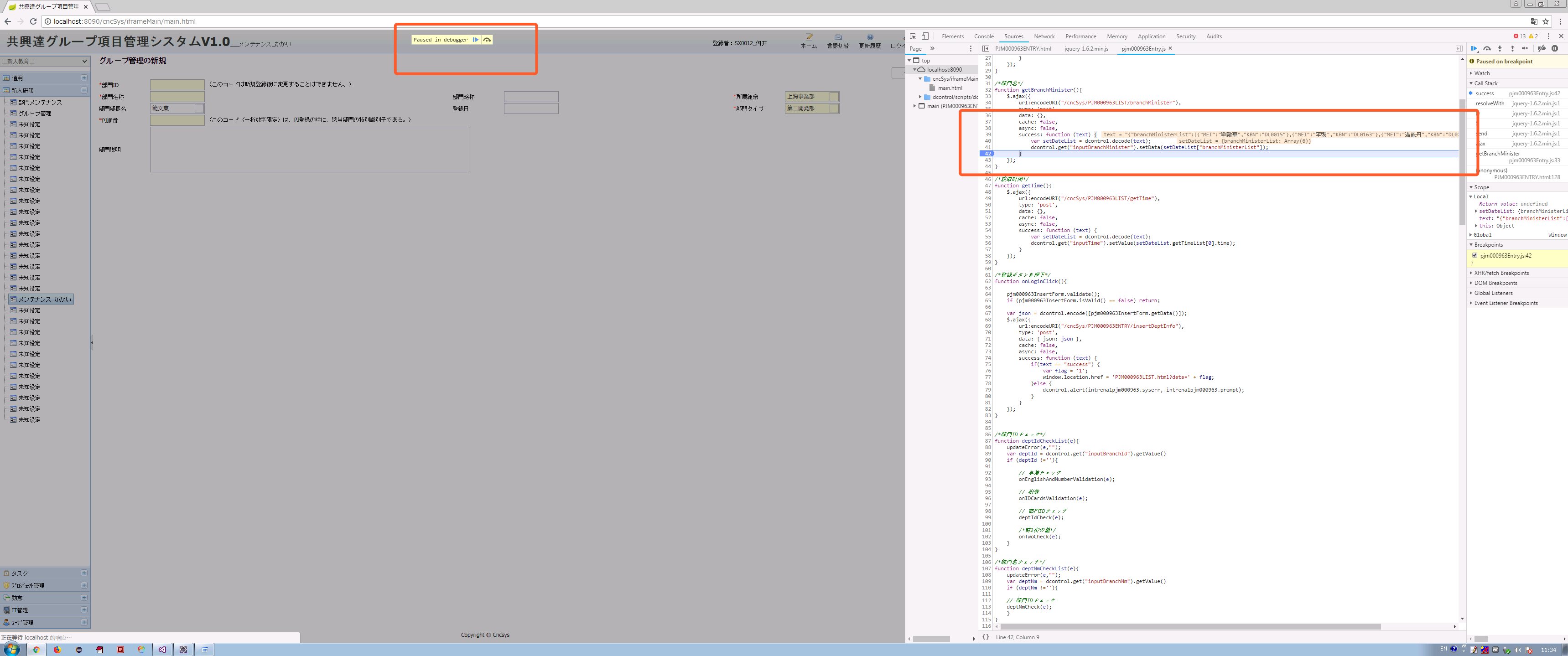
Task: Click the pretty print braces icon
Action: pos(986,637)
